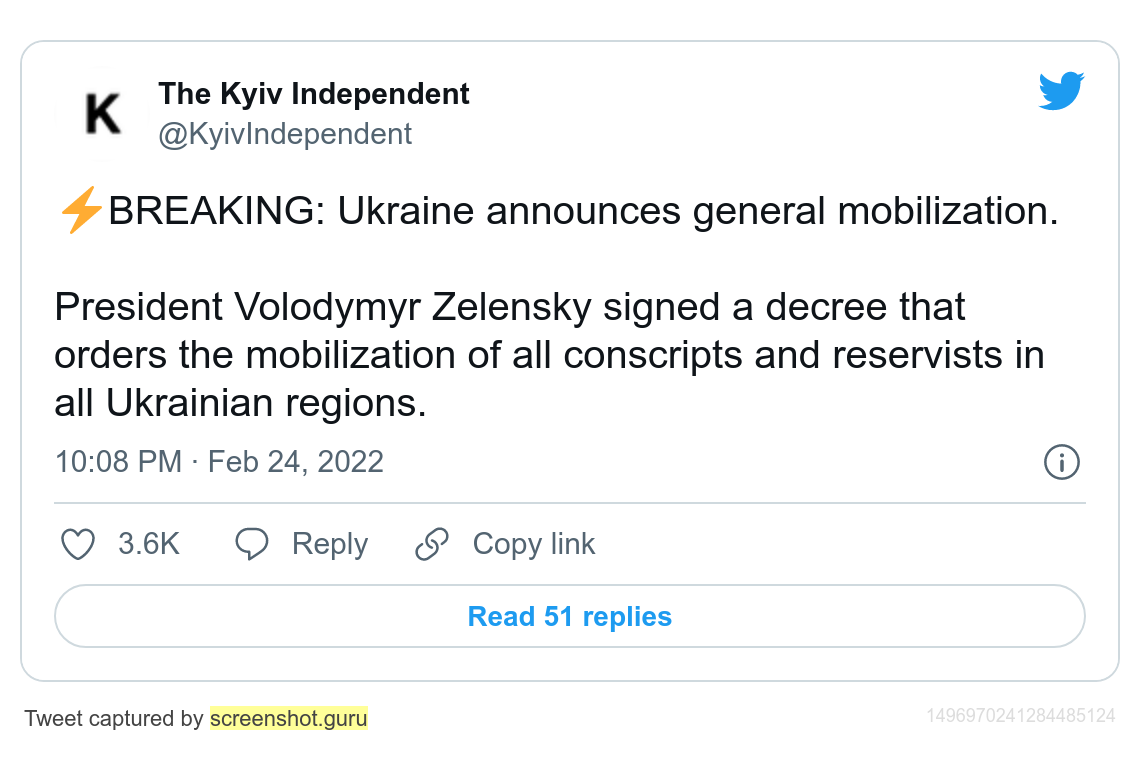Screen dimensions: 1140x774
Task: Click the 10:08 PM time text
Action: coord(118,462)
